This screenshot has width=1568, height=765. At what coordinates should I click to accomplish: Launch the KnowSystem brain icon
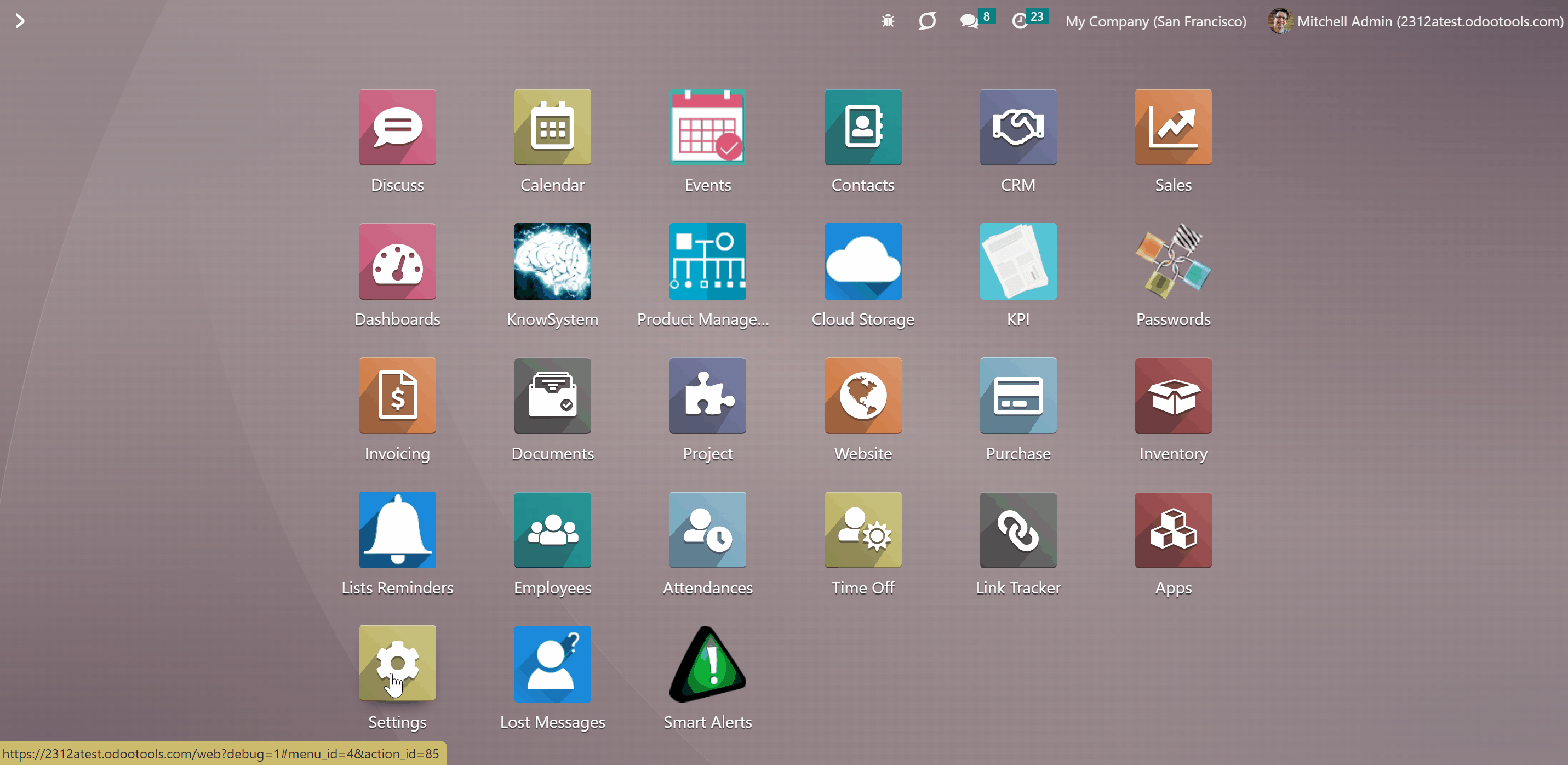[553, 261]
